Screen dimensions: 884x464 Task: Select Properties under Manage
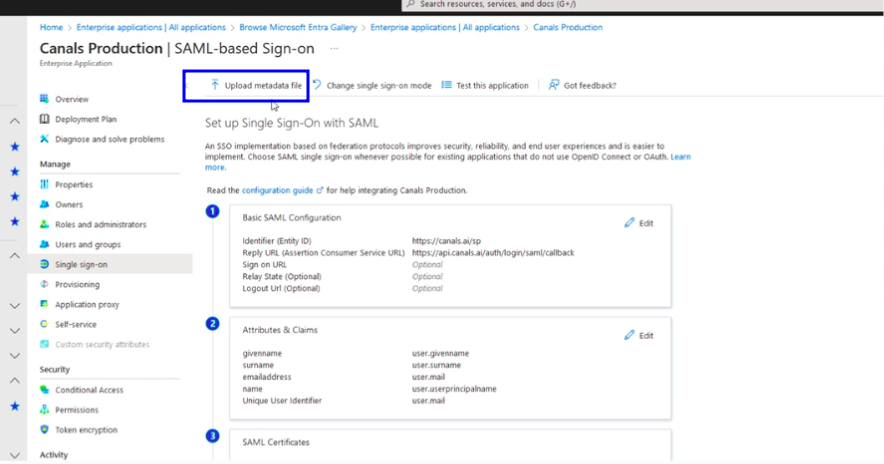pos(74,184)
